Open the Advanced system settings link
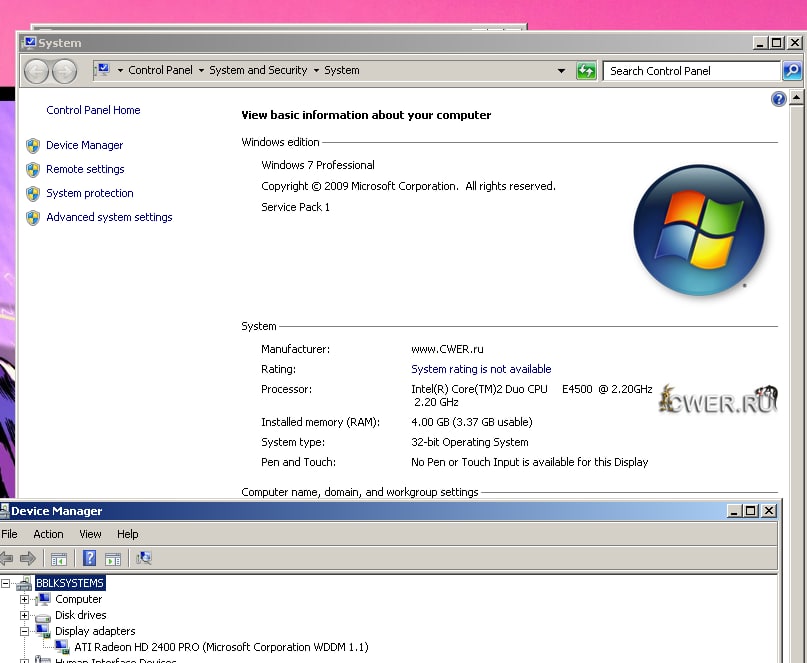Screen dimensions: 807x663 109,217
